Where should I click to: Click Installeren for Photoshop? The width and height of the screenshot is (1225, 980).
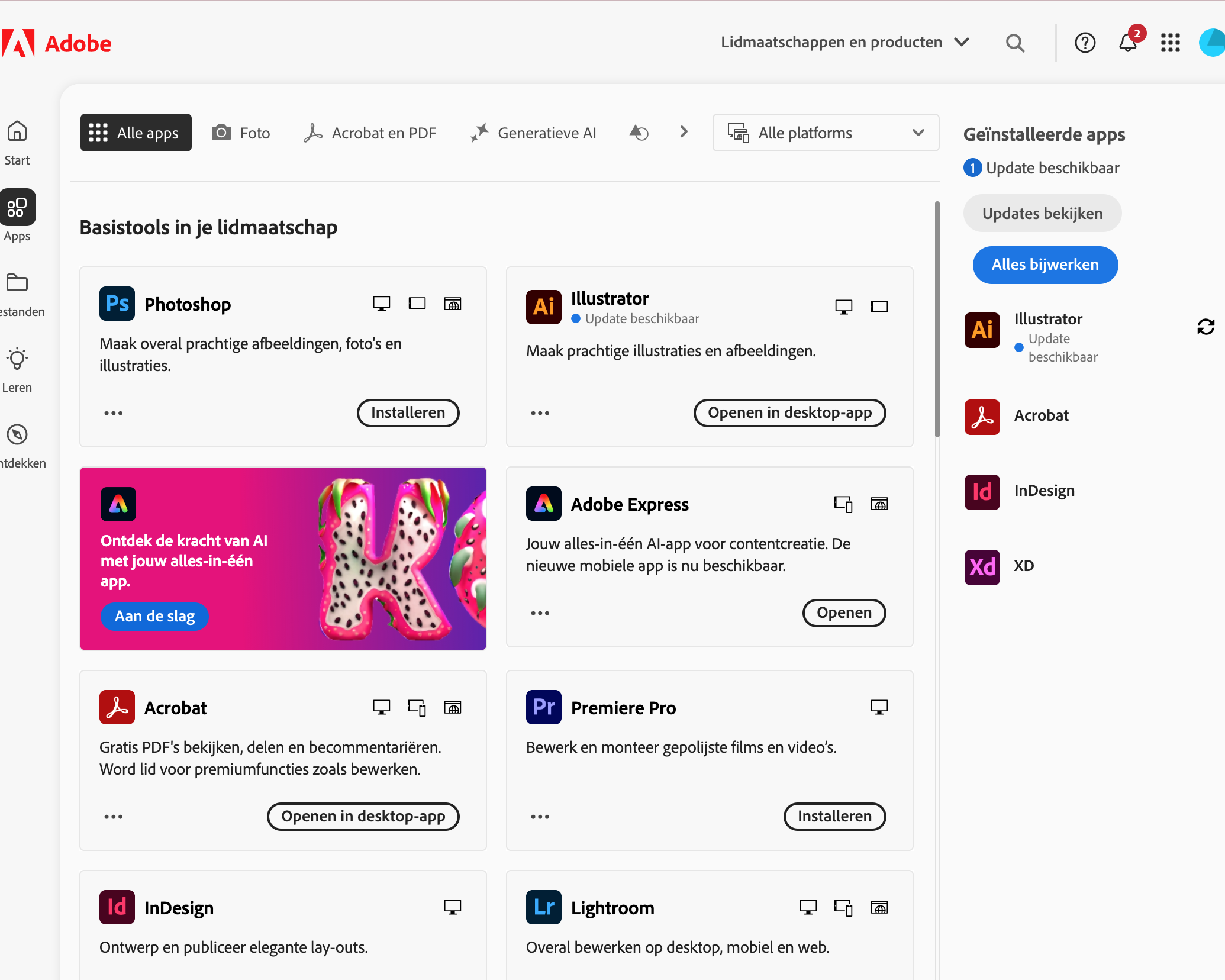coord(408,412)
